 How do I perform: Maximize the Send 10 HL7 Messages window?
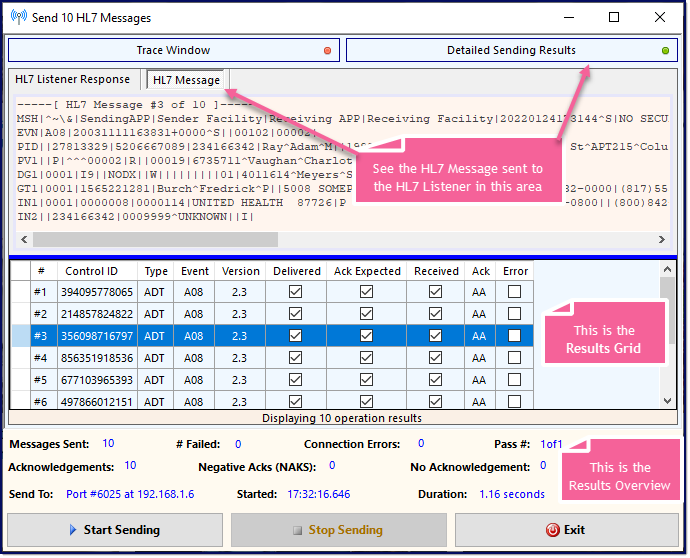(614, 17)
